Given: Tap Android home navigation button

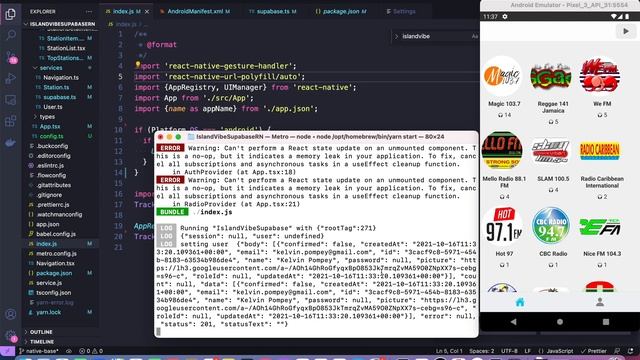Looking at the screenshot, I should pos(560,322).
